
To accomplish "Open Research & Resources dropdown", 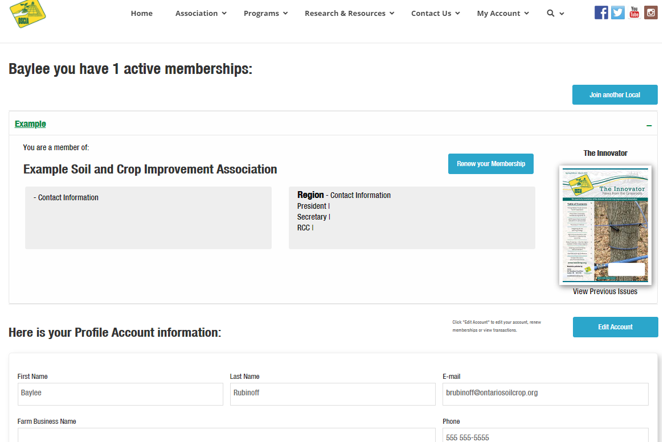I will click(349, 14).
